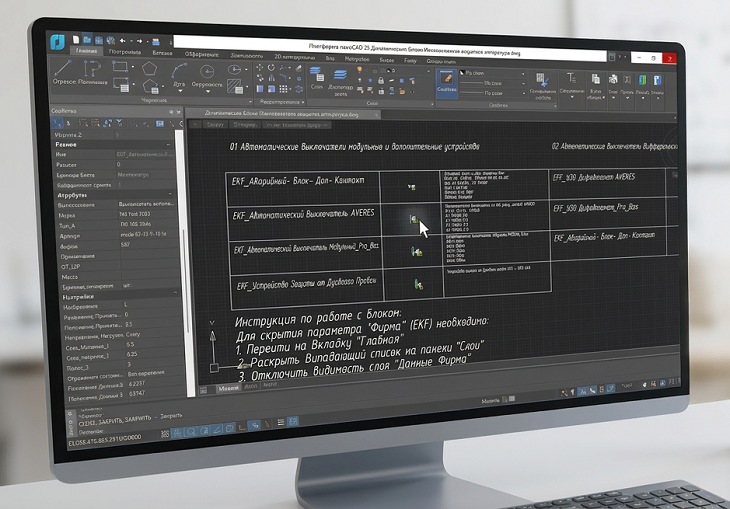Image resolution: width=730 pixels, height=509 pixels.
Task: Open the Layers (Слои) button
Action: (317, 78)
